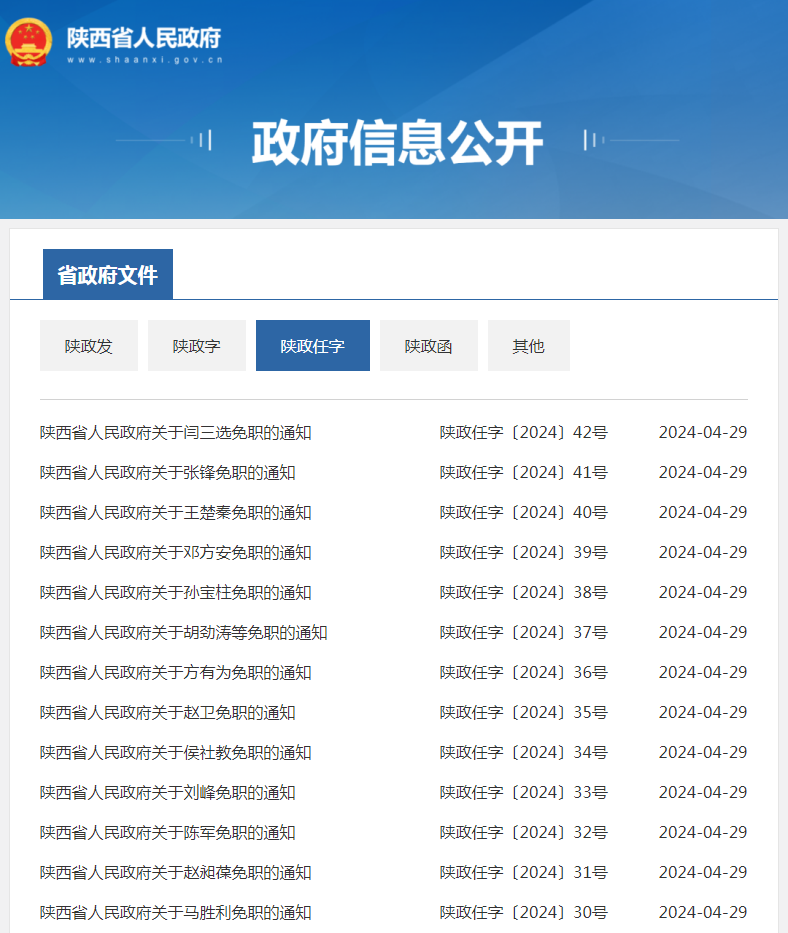Click document number 陕政任字〔2024〕37号
The image size is (788, 933).
click(524, 633)
